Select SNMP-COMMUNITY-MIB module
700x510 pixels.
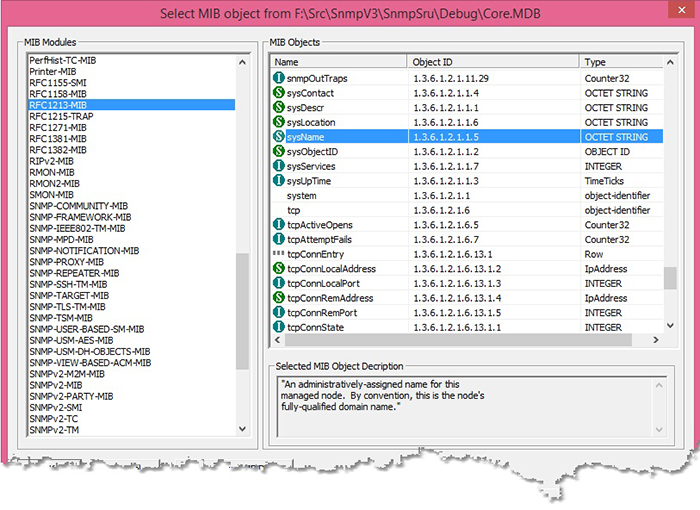[79, 206]
